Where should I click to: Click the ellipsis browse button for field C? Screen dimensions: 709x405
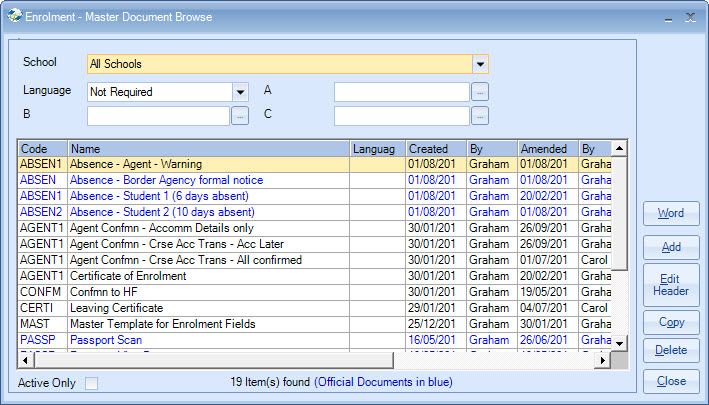click(480, 116)
